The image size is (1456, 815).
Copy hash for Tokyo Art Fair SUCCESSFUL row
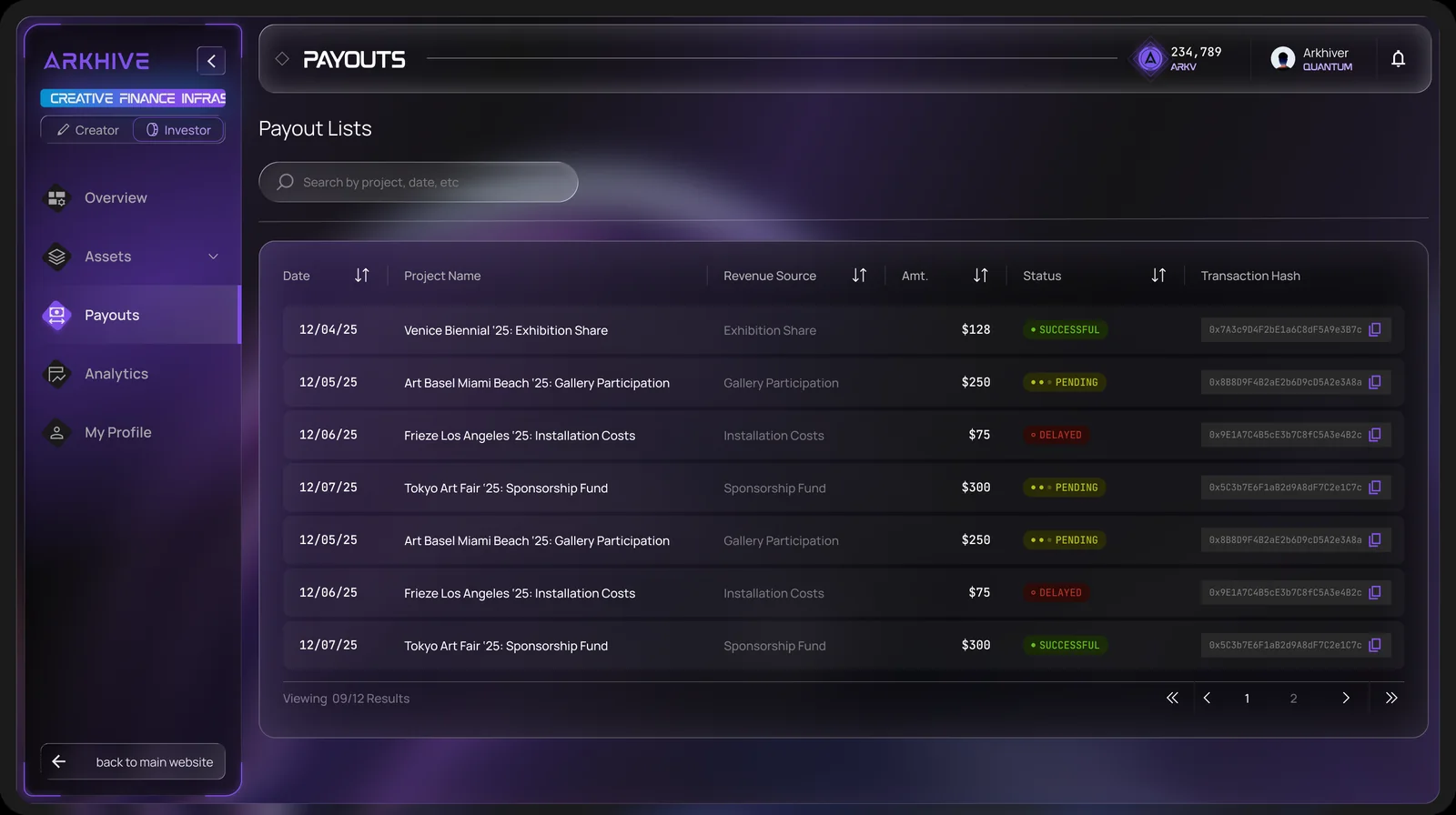[1375, 645]
